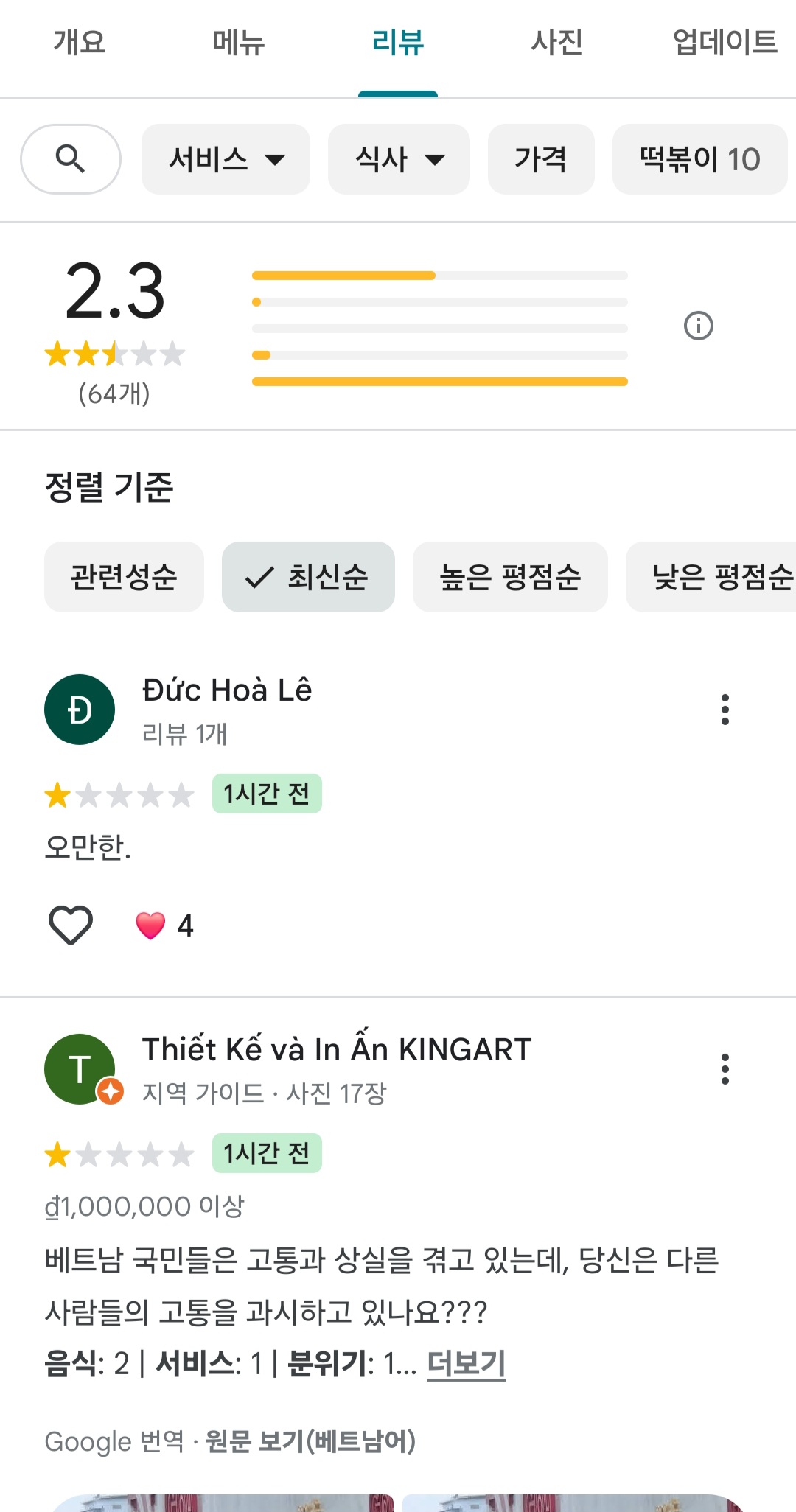The image size is (796, 1512).
Task: Tap the five-star rating bar
Action: click(x=439, y=276)
